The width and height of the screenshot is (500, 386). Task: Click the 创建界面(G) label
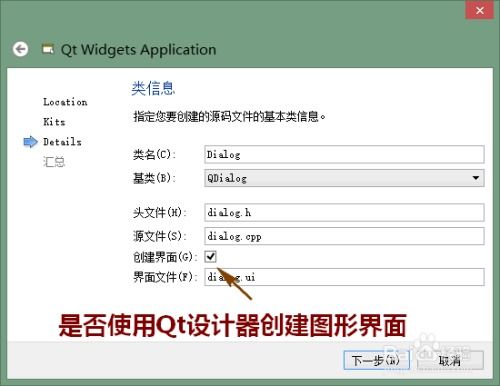pyautogui.click(x=165, y=257)
